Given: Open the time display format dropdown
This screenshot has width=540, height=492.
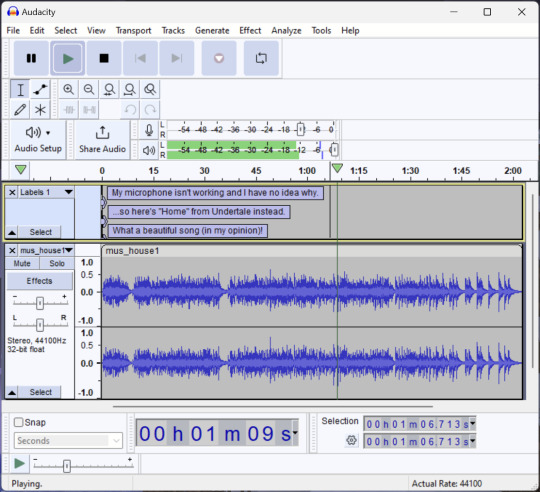Looking at the screenshot, I should (x=295, y=433).
